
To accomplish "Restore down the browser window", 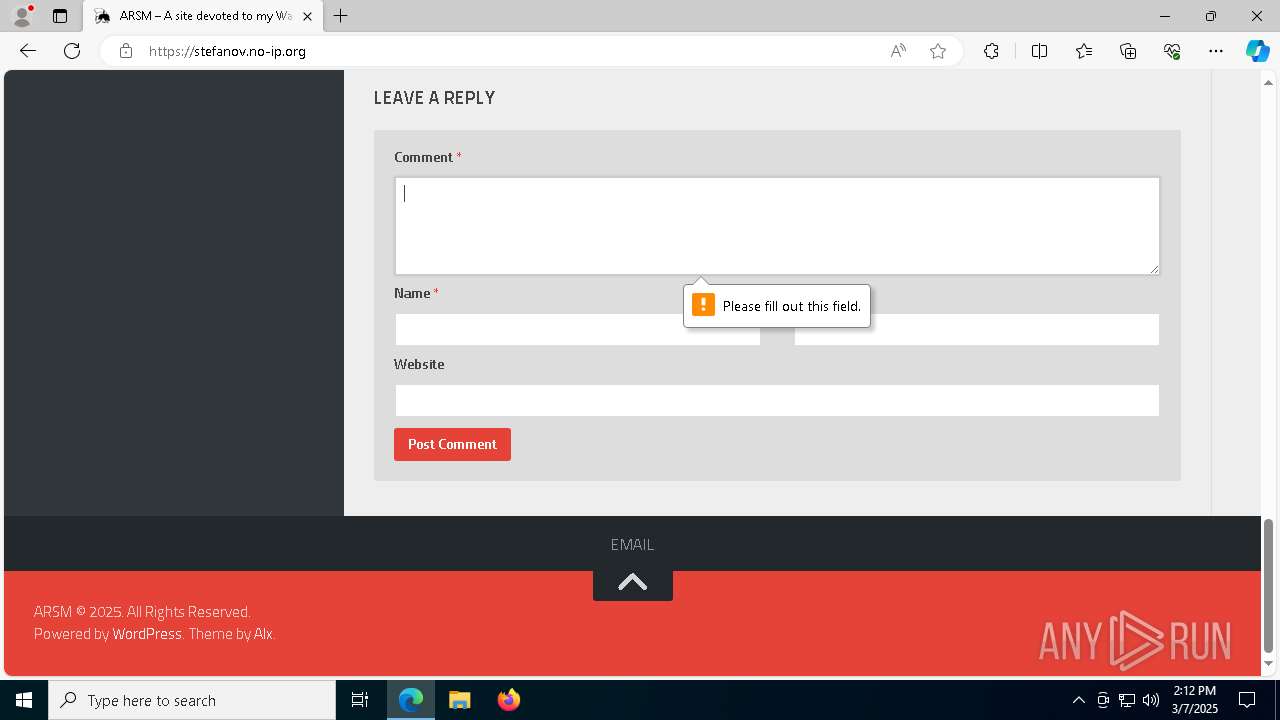I will pyautogui.click(x=1211, y=16).
